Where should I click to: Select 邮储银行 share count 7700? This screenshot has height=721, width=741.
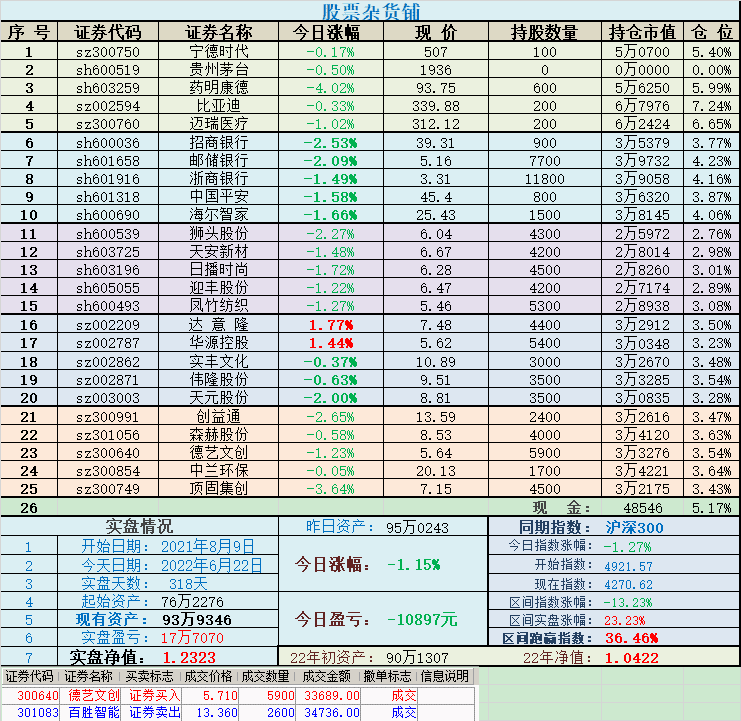pos(545,161)
